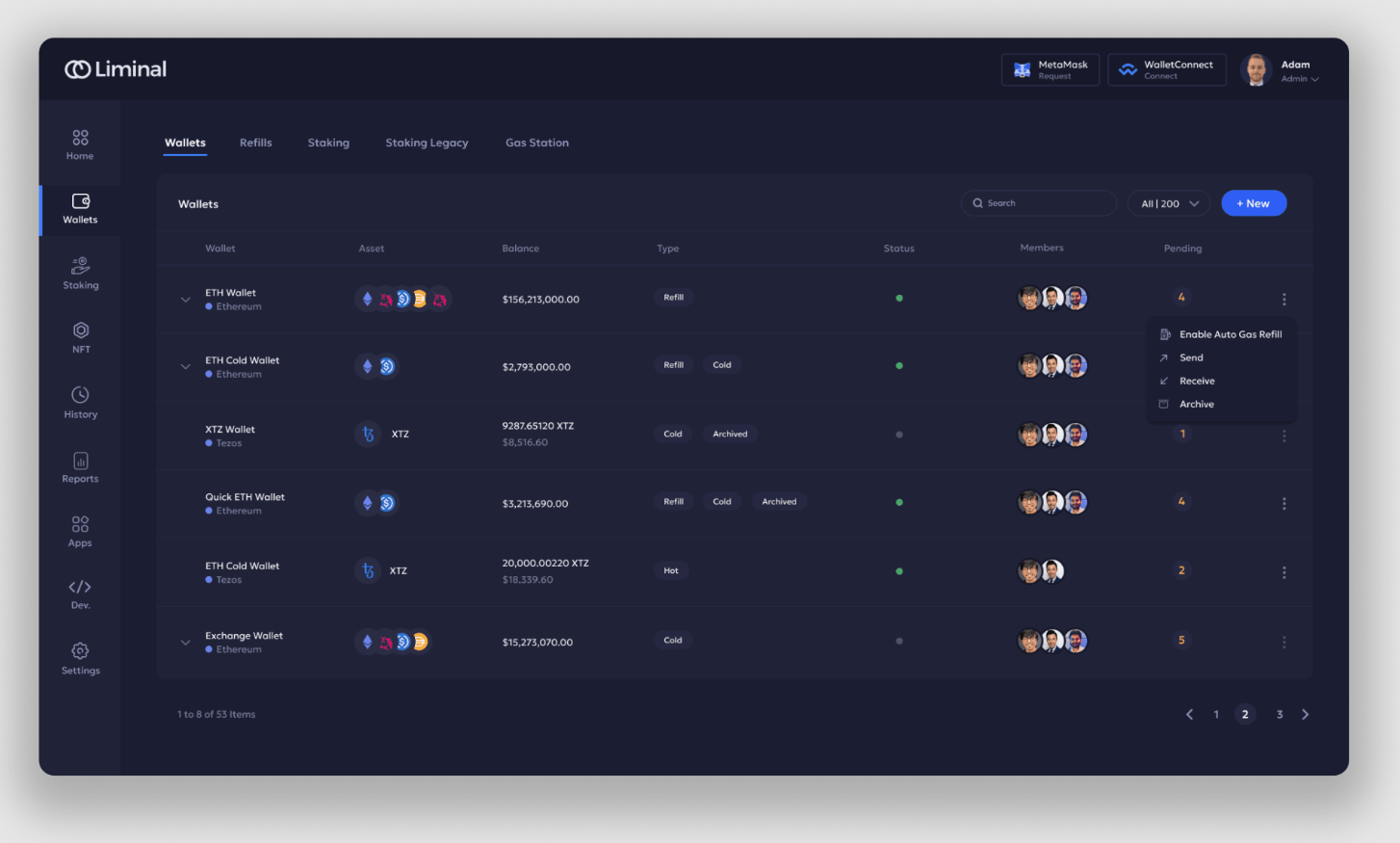This screenshot has width=1400, height=843.
Task: Go to the previous page of wallets
Action: tap(1189, 715)
